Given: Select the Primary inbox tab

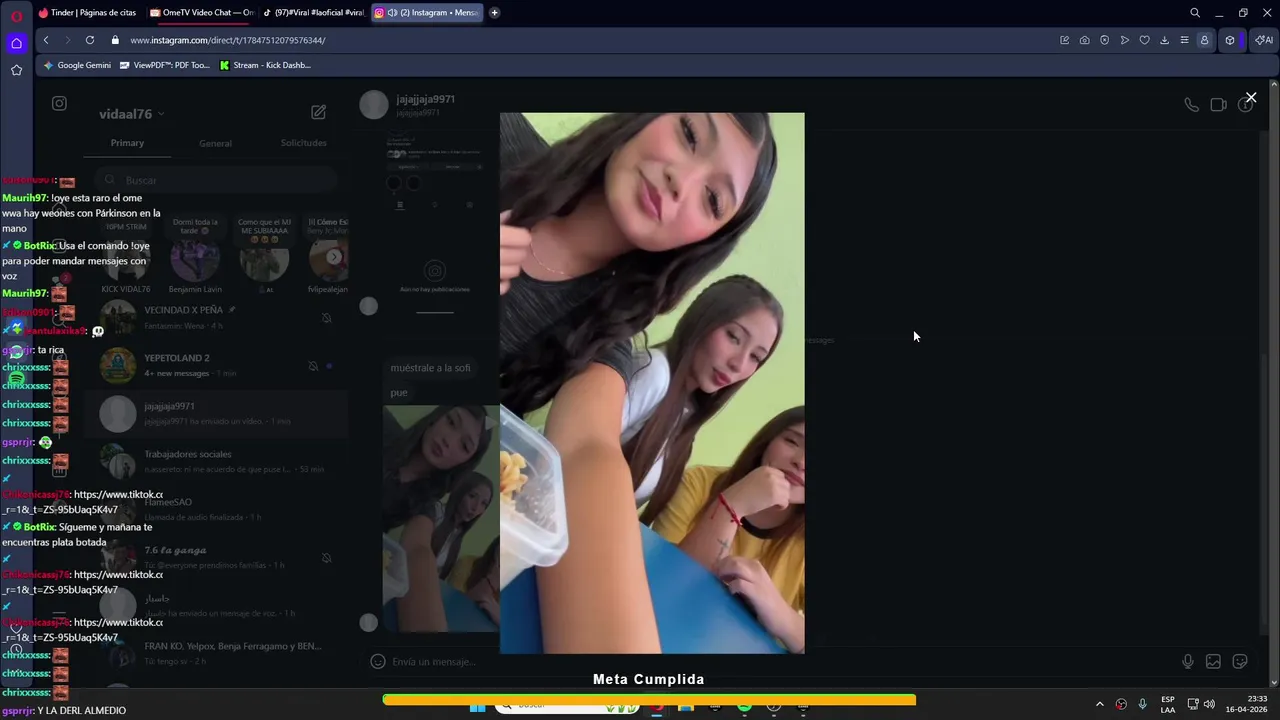Looking at the screenshot, I should [x=127, y=143].
